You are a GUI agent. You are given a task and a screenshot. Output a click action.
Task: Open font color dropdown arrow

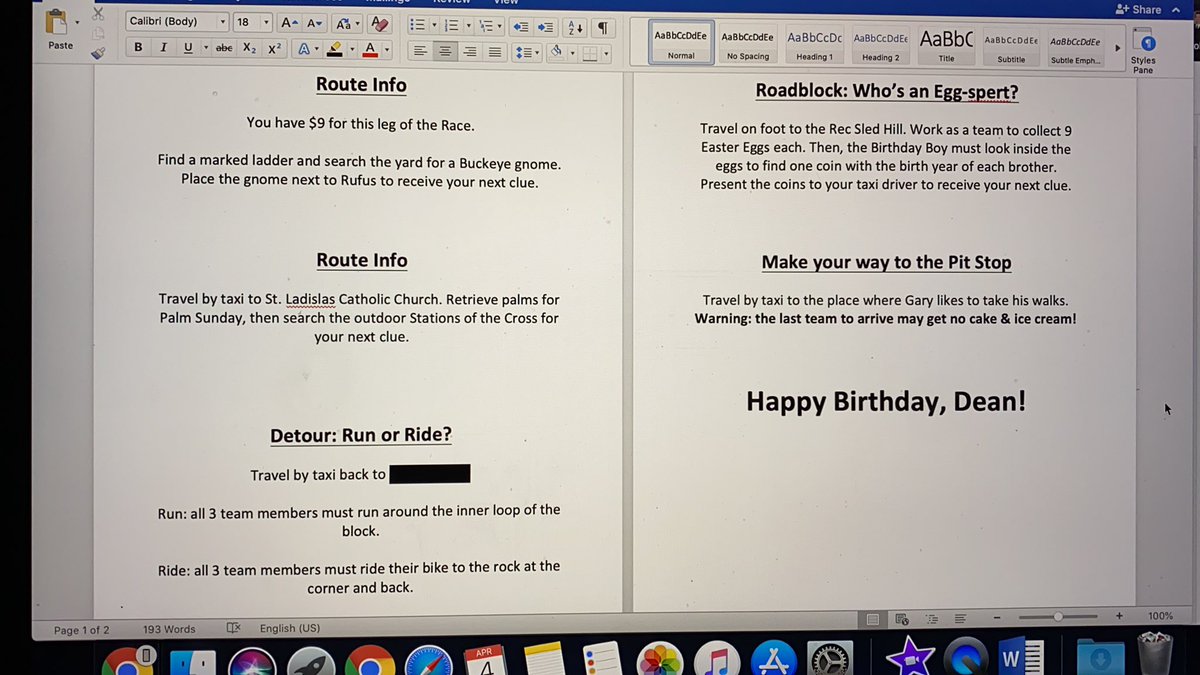point(386,49)
